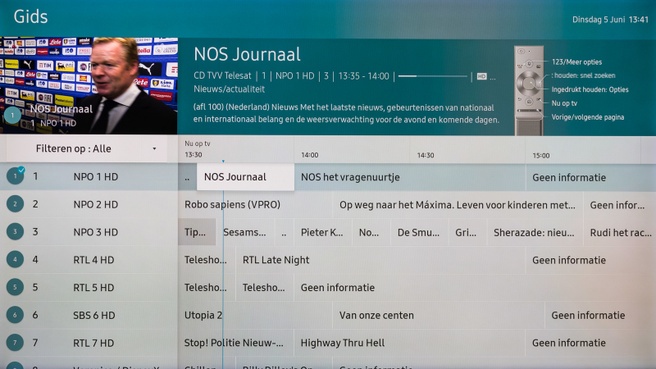The width and height of the screenshot is (656, 369).
Task: Select Tip... program on NPO 3
Action: point(197,233)
